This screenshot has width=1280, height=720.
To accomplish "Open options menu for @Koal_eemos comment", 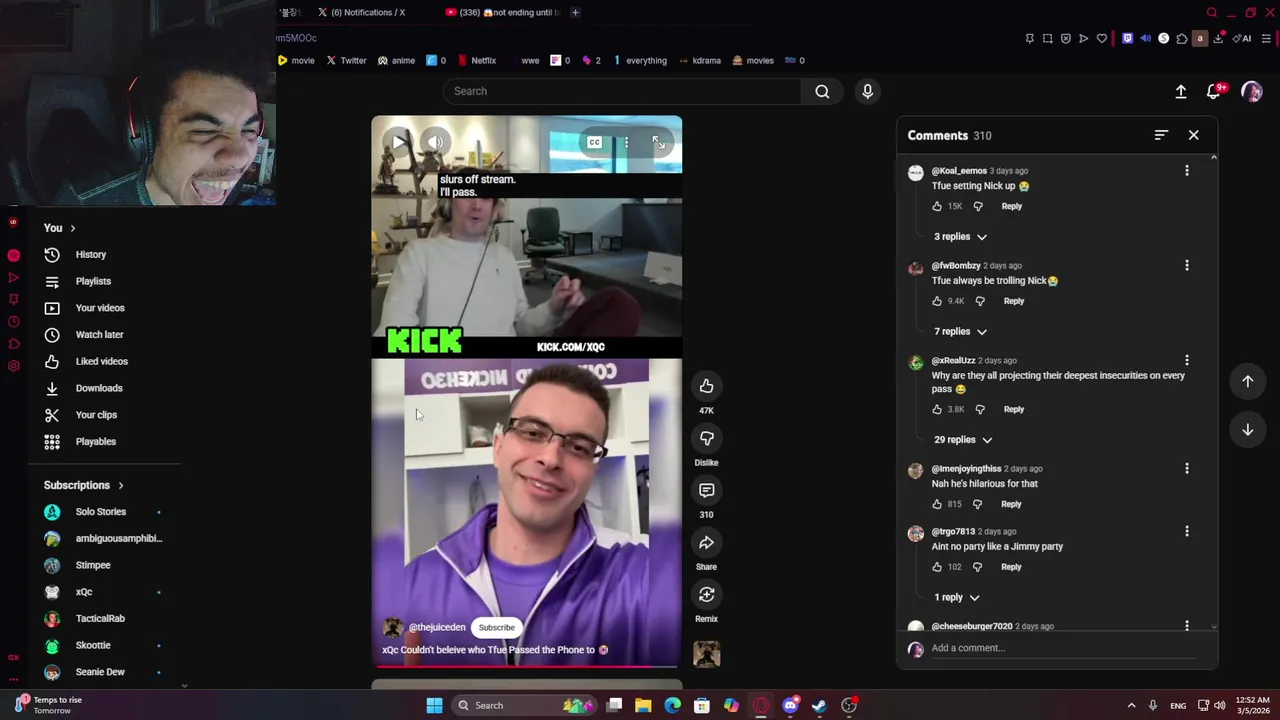I will coord(1187,171).
